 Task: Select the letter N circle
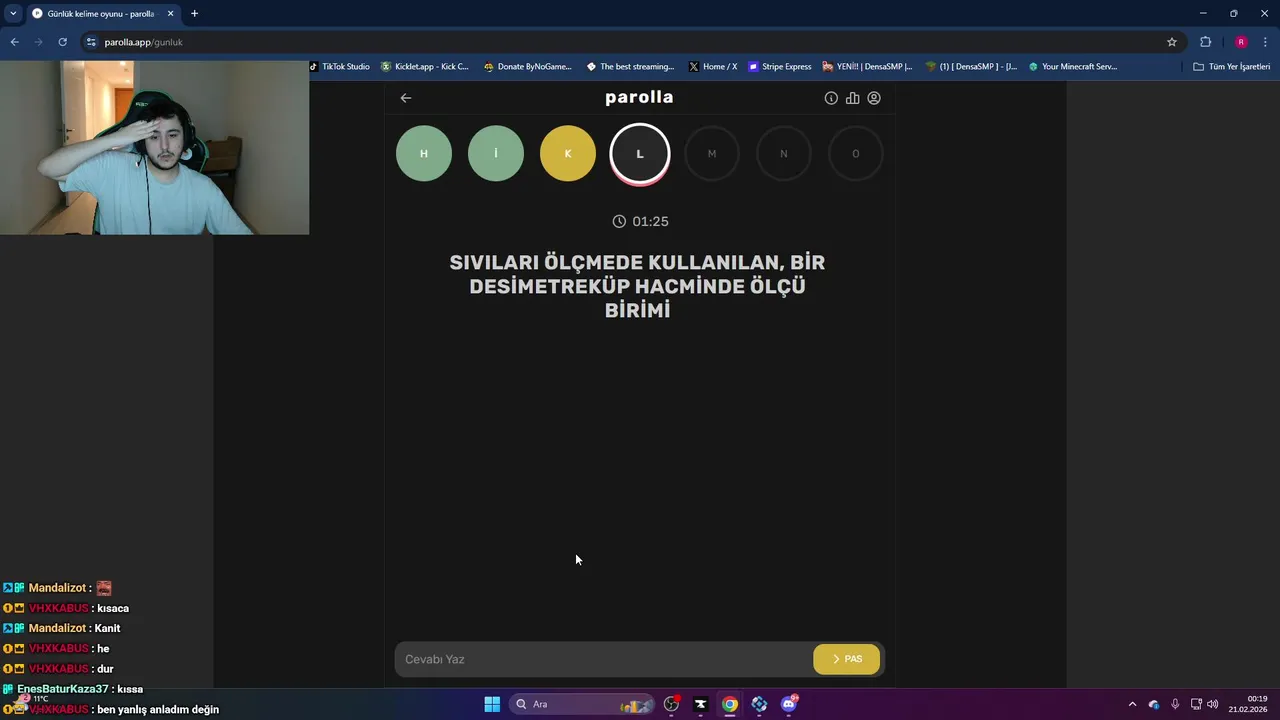pos(784,154)
